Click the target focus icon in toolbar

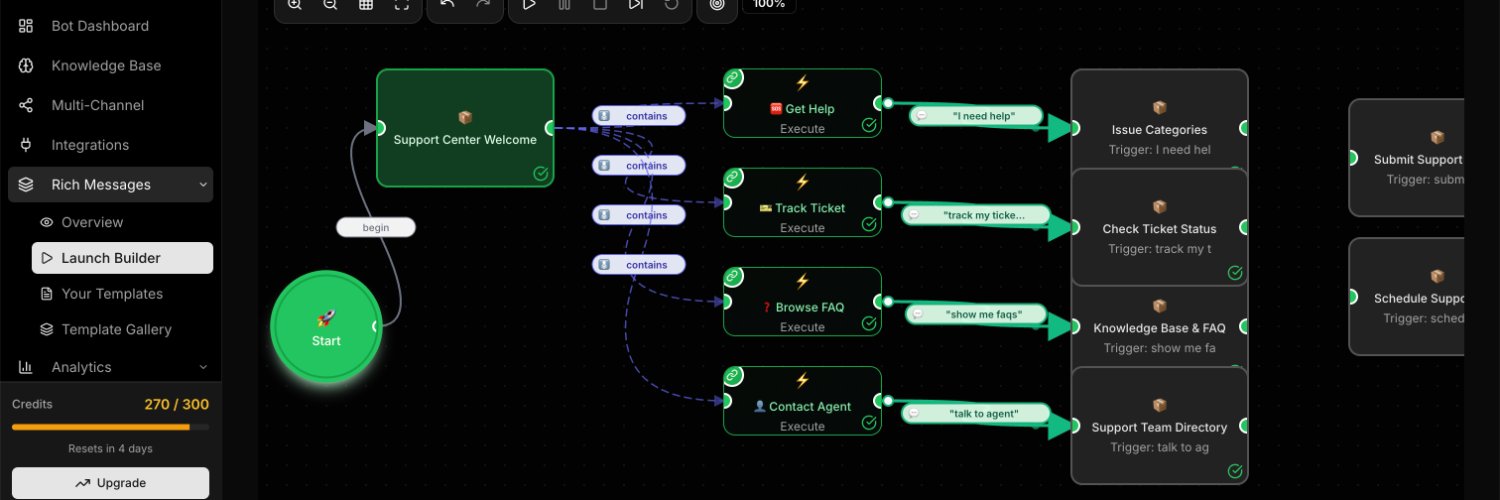click(717, 4)
